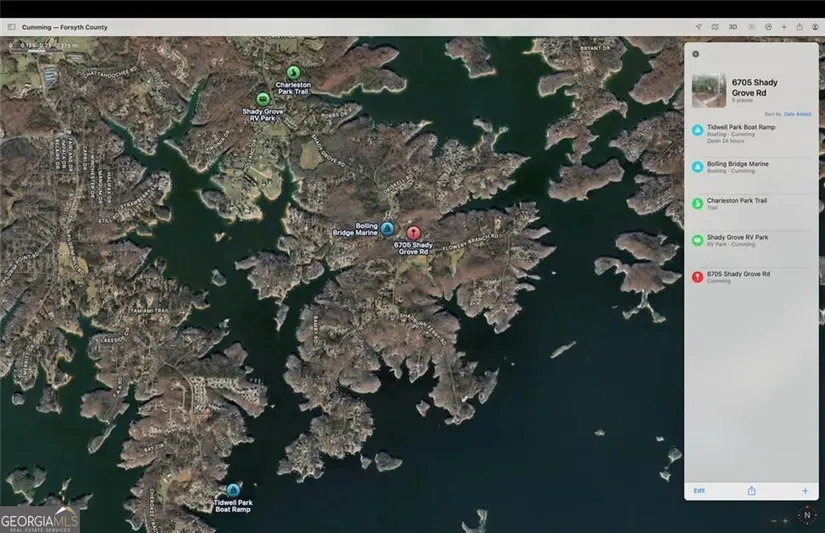The height and width of the screenshot is (533, 825).
Task: Click the north compass control
Action: pos(807,516)
